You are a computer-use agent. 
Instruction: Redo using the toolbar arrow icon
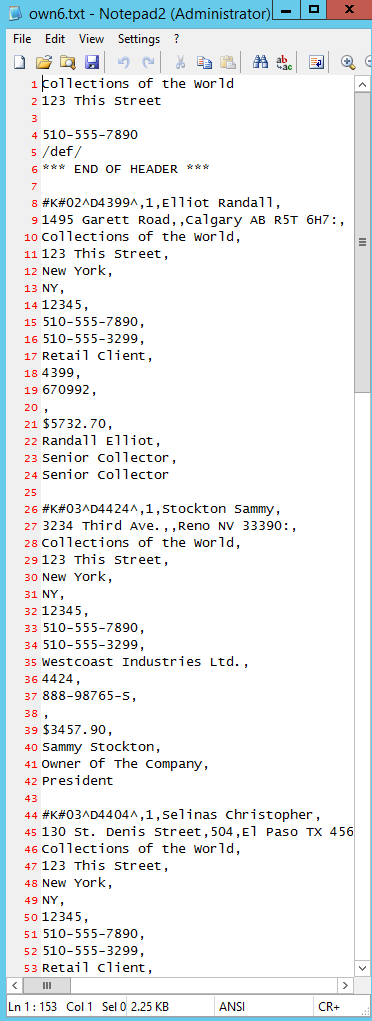(x=149, y=62)
